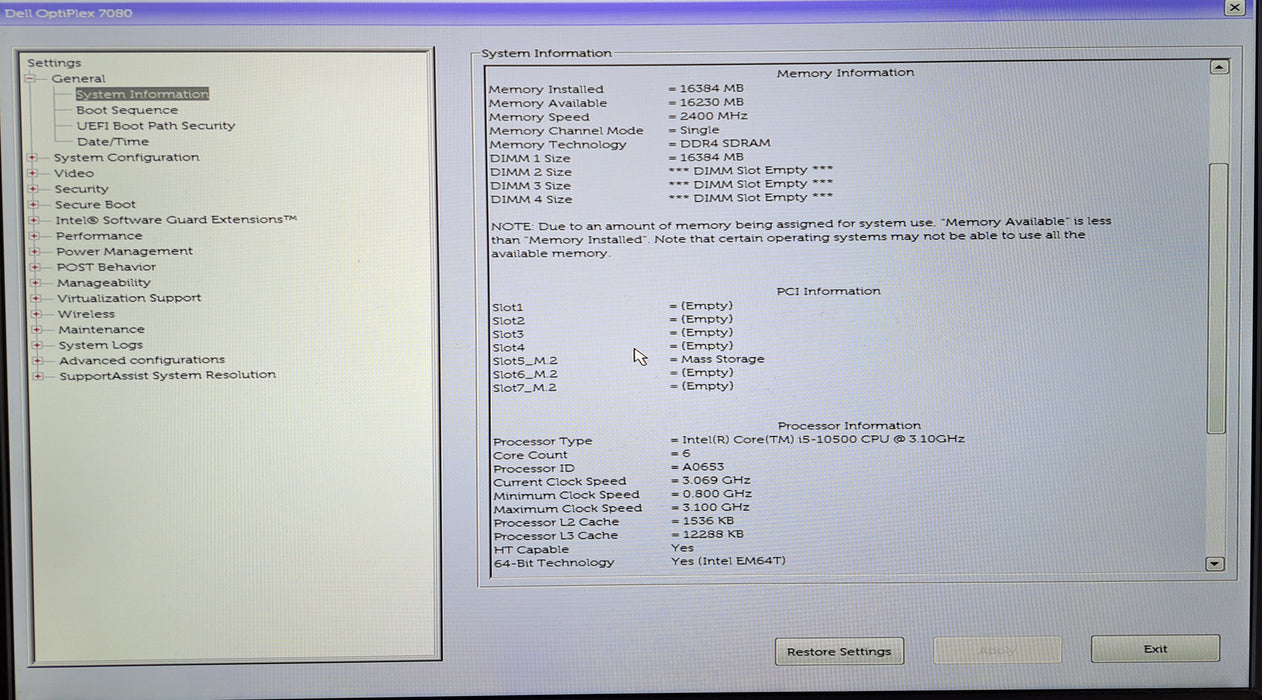Click the PCI Information heading
Image resolution: width=1262 pixels, height=700 pixels.
pos(829,291)
